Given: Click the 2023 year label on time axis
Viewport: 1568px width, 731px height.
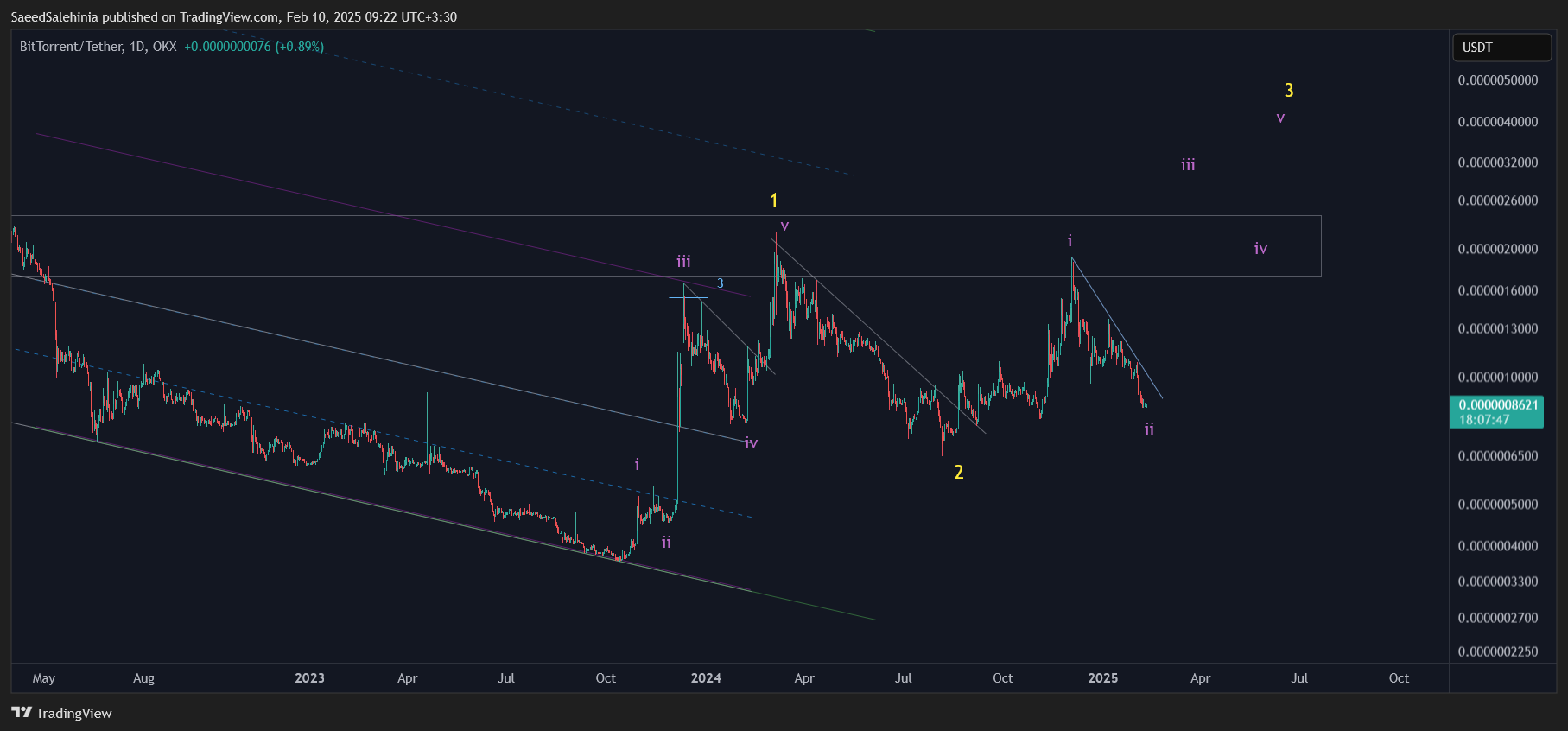Looking at the screenshot, I should [309, 678].
